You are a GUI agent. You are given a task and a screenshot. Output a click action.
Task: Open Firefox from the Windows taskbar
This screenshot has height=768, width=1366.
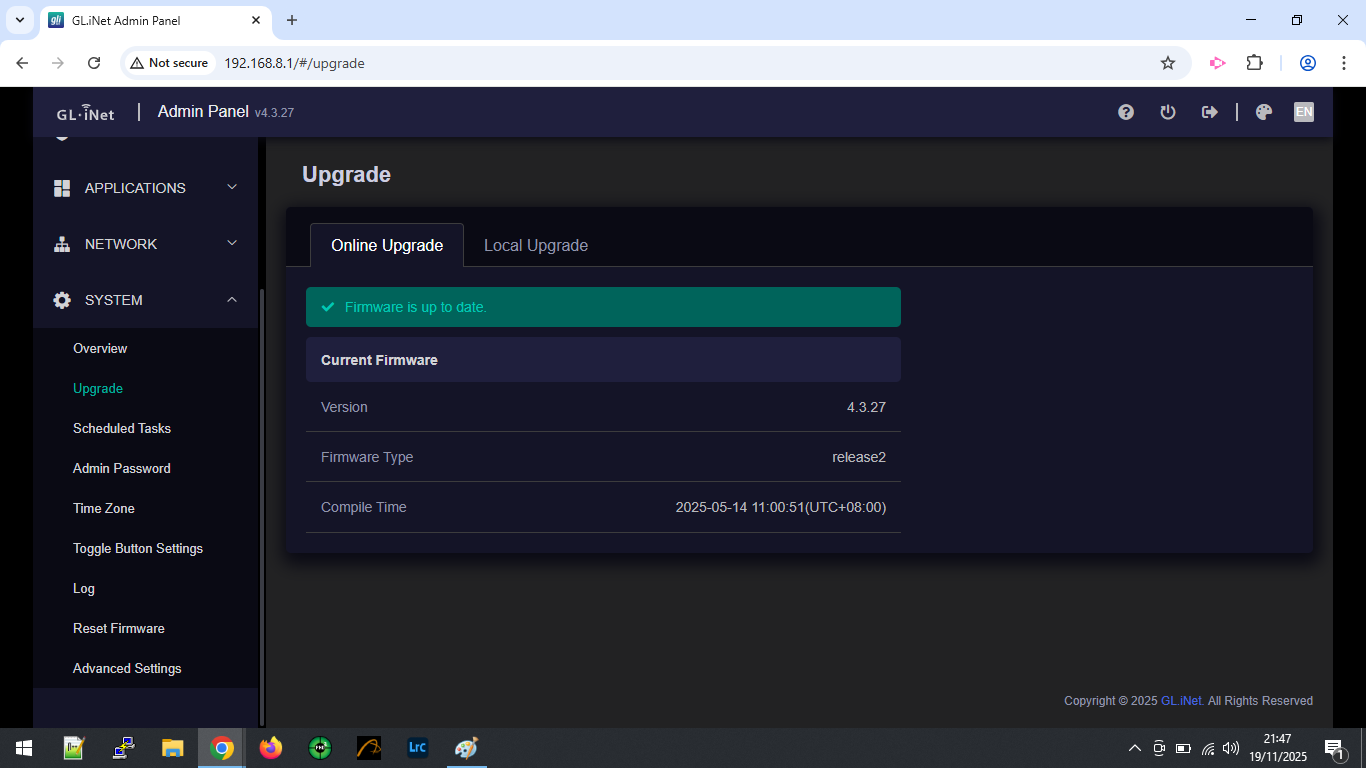pos(270,748)
